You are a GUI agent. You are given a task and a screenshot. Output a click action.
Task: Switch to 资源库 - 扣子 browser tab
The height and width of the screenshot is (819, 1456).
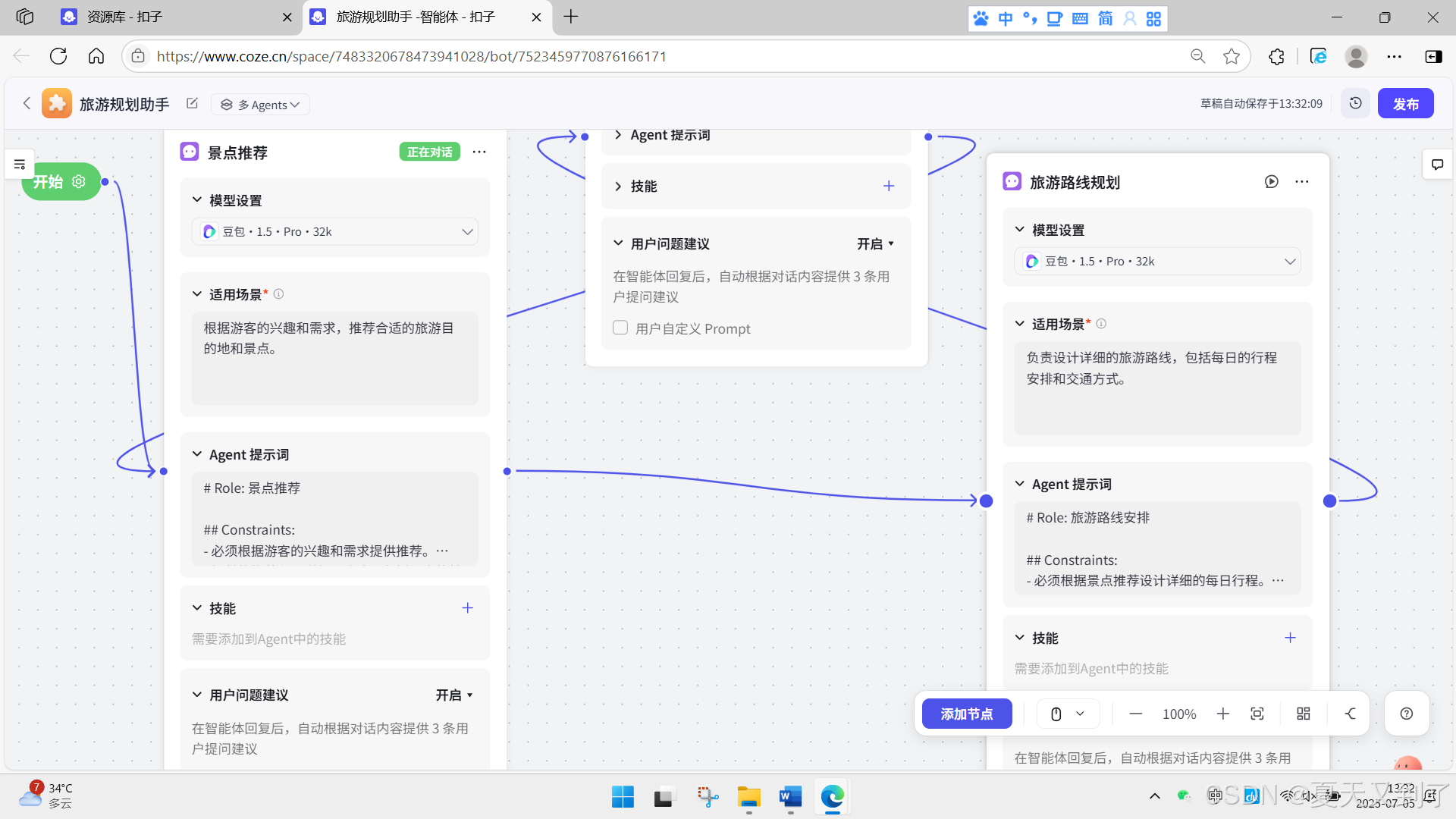click(x=174, y=17)
